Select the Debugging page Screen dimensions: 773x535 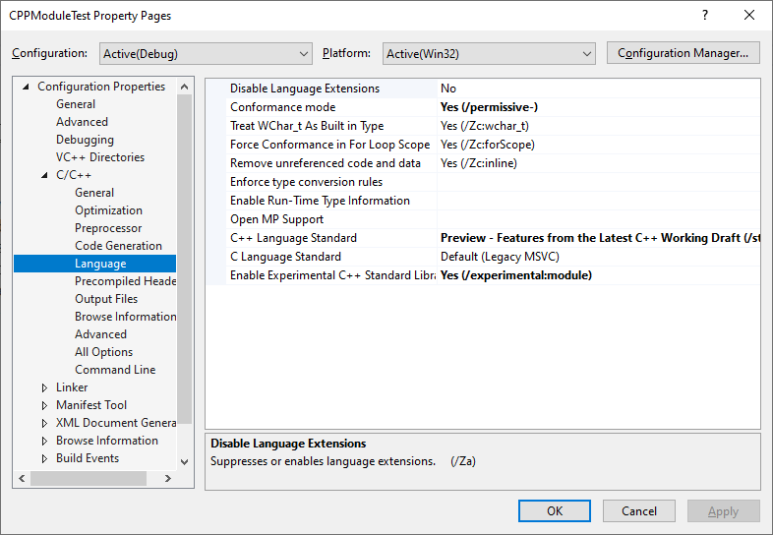pos(85,140)
